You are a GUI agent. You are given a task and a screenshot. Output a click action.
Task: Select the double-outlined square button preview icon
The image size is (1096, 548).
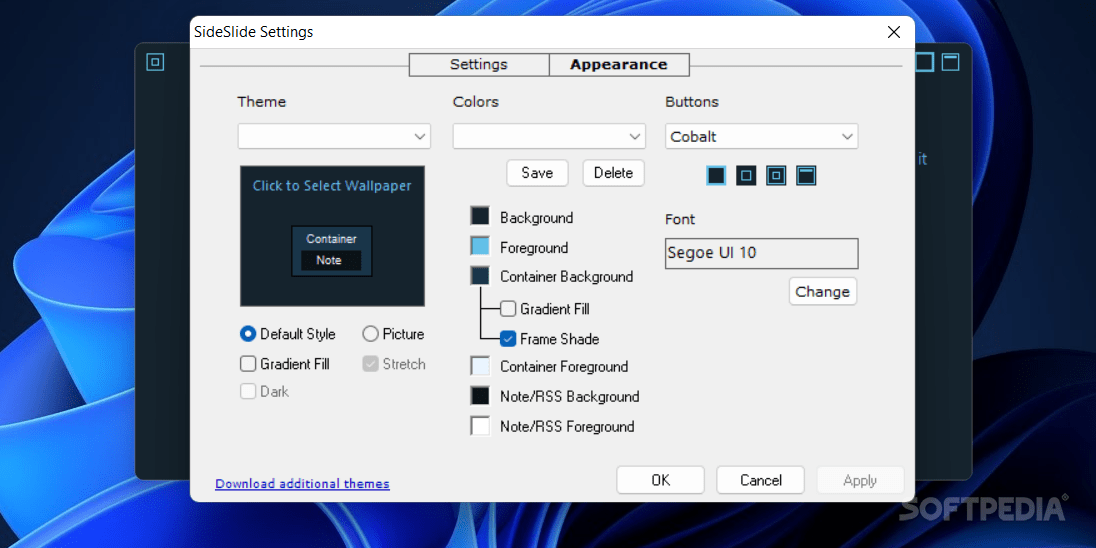click(776, 175)
